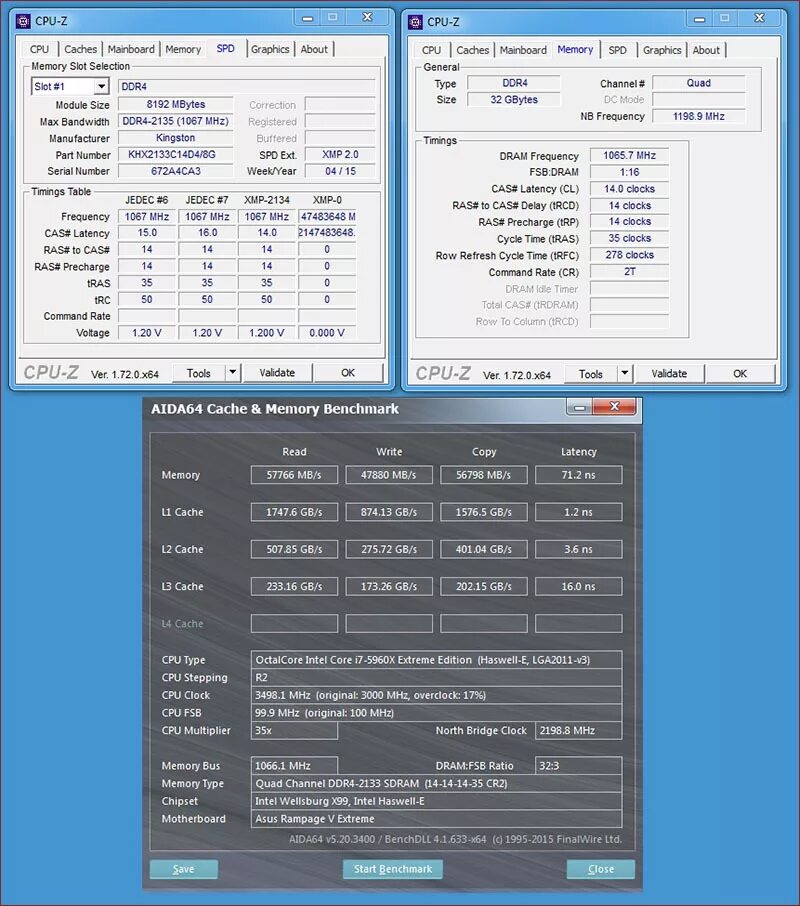Click XMP-2134 column header in Timings Table

tap(266, 200)
